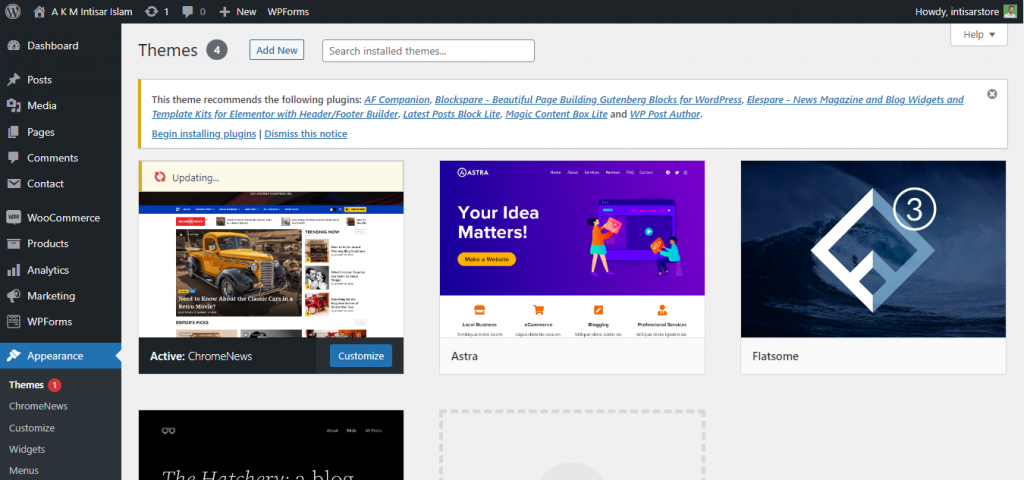Click the WordPress logo in admin bar
The width and height of the screenshot is (1024, 480).
(12, 12)
